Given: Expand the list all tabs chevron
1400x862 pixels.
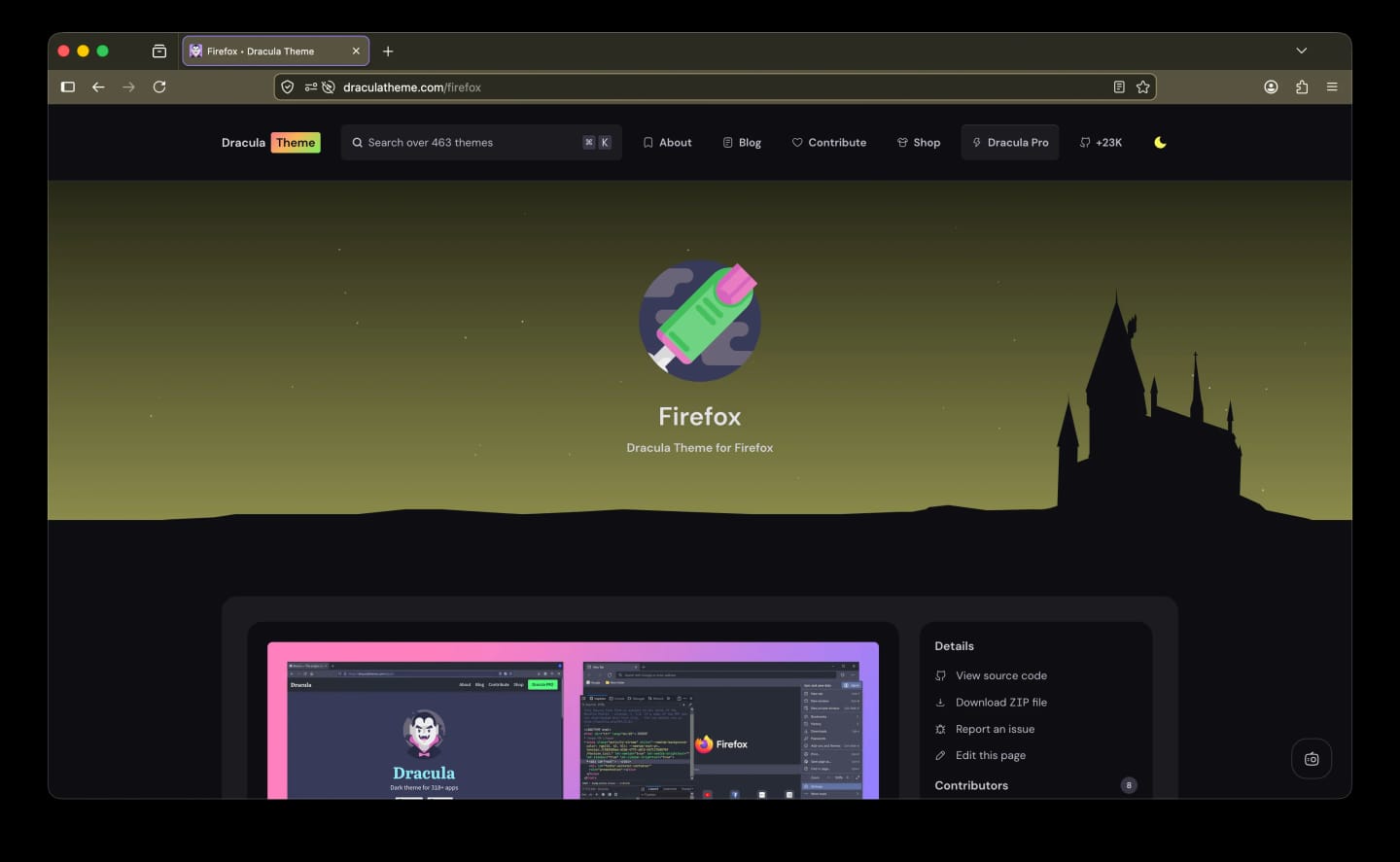Looking at the screenshot, I should click(1302, 51).
